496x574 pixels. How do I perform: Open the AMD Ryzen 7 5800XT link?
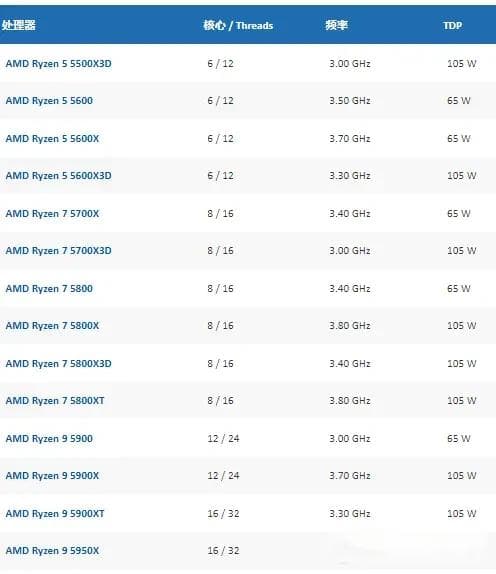point(55,401)
